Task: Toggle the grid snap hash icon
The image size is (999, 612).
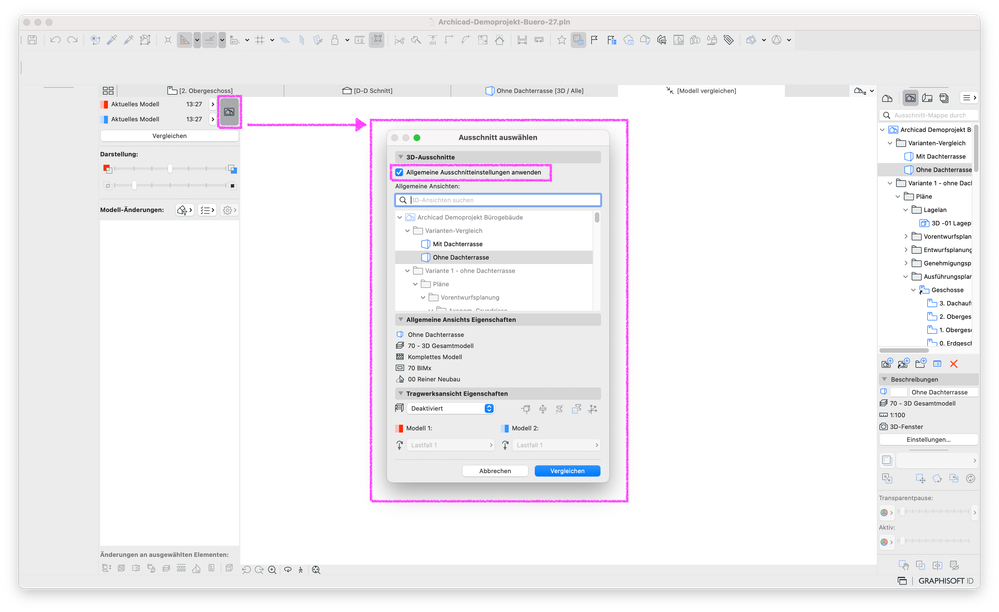Action: (x=260, y=40)
